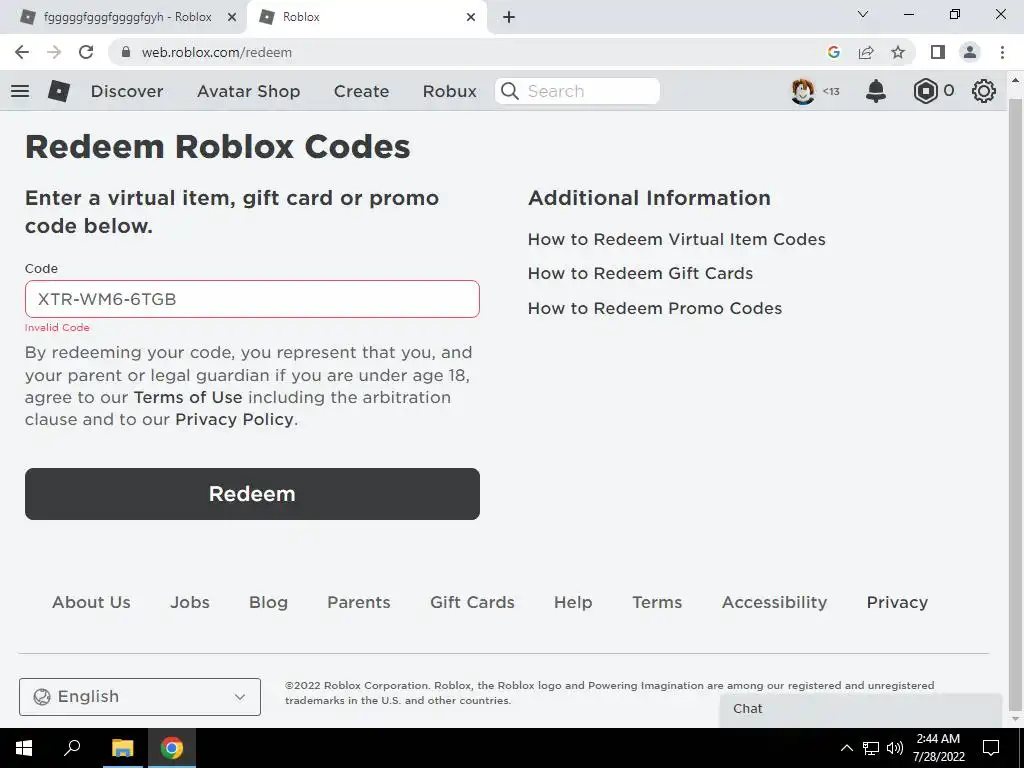
Task: Open the Robux balance icon
Action: (925, 91)
